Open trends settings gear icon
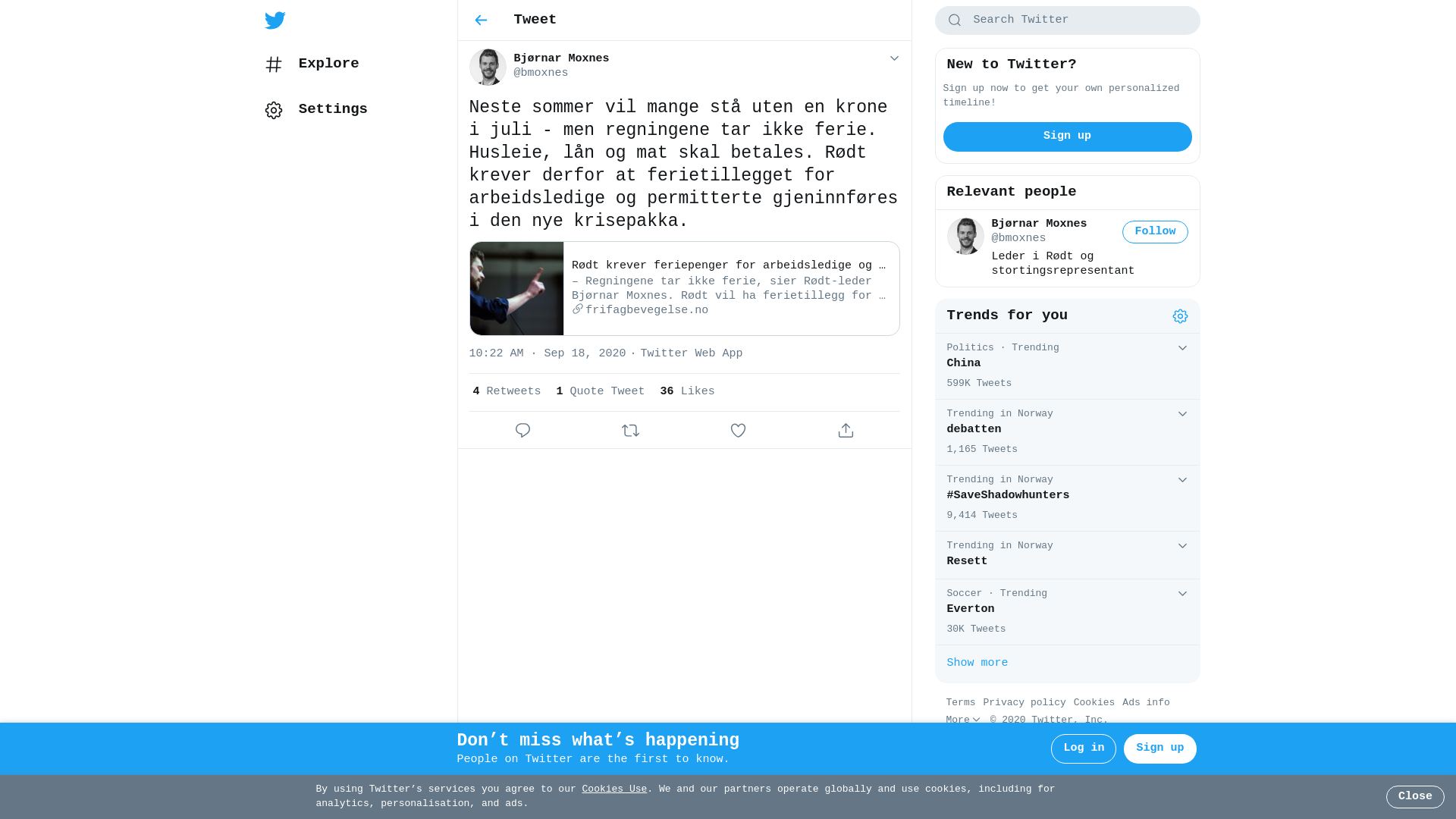The width and height of the screenshot is (1456, 819). [1180, 316]
